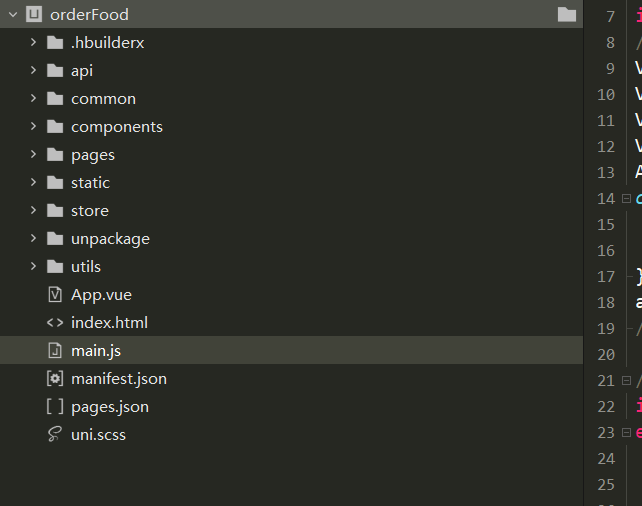
Task: Expand the store folder chevron
Action: coord(33,210)
